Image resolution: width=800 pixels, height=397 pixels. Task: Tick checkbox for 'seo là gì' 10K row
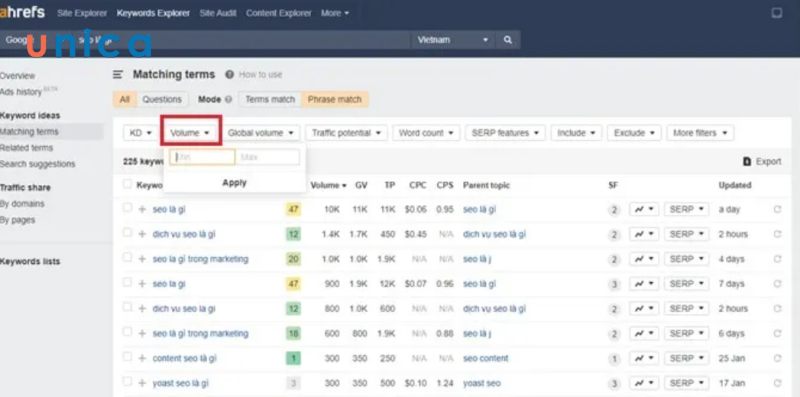pyautogui.click(x=127, y=208)
